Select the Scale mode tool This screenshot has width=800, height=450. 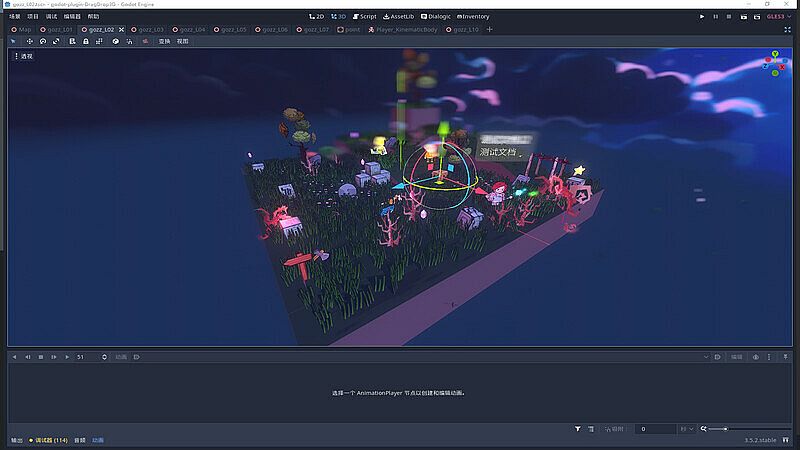pos(57,41)
